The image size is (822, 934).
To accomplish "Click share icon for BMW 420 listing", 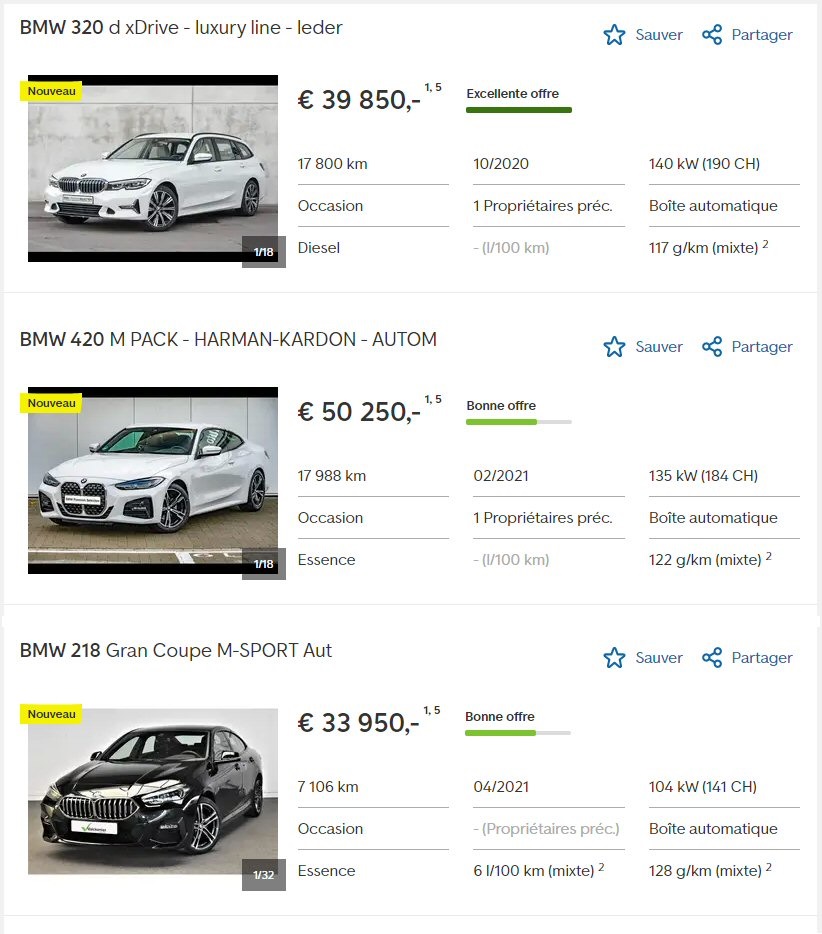I will 712,347.
